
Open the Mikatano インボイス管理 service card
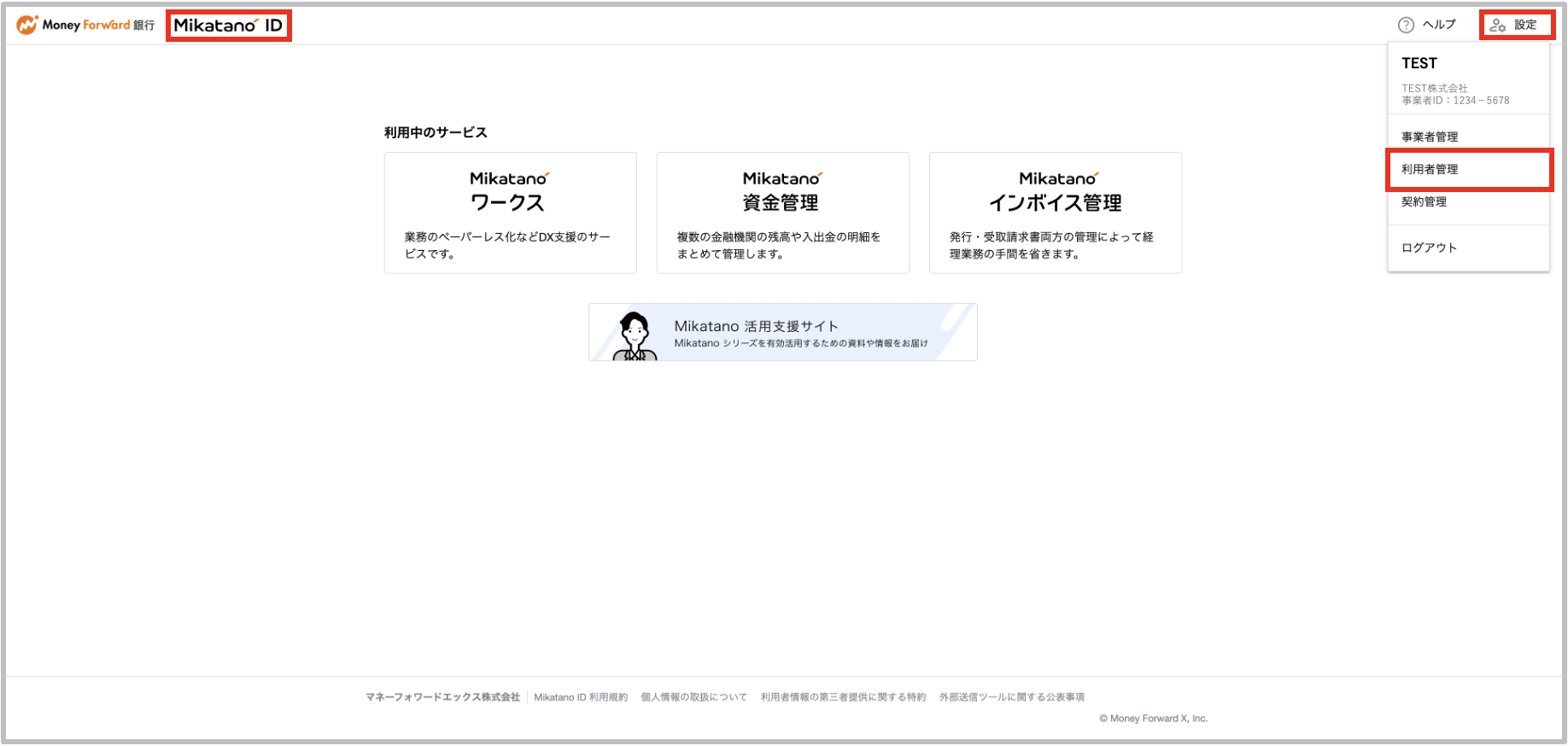[1056, 213]
